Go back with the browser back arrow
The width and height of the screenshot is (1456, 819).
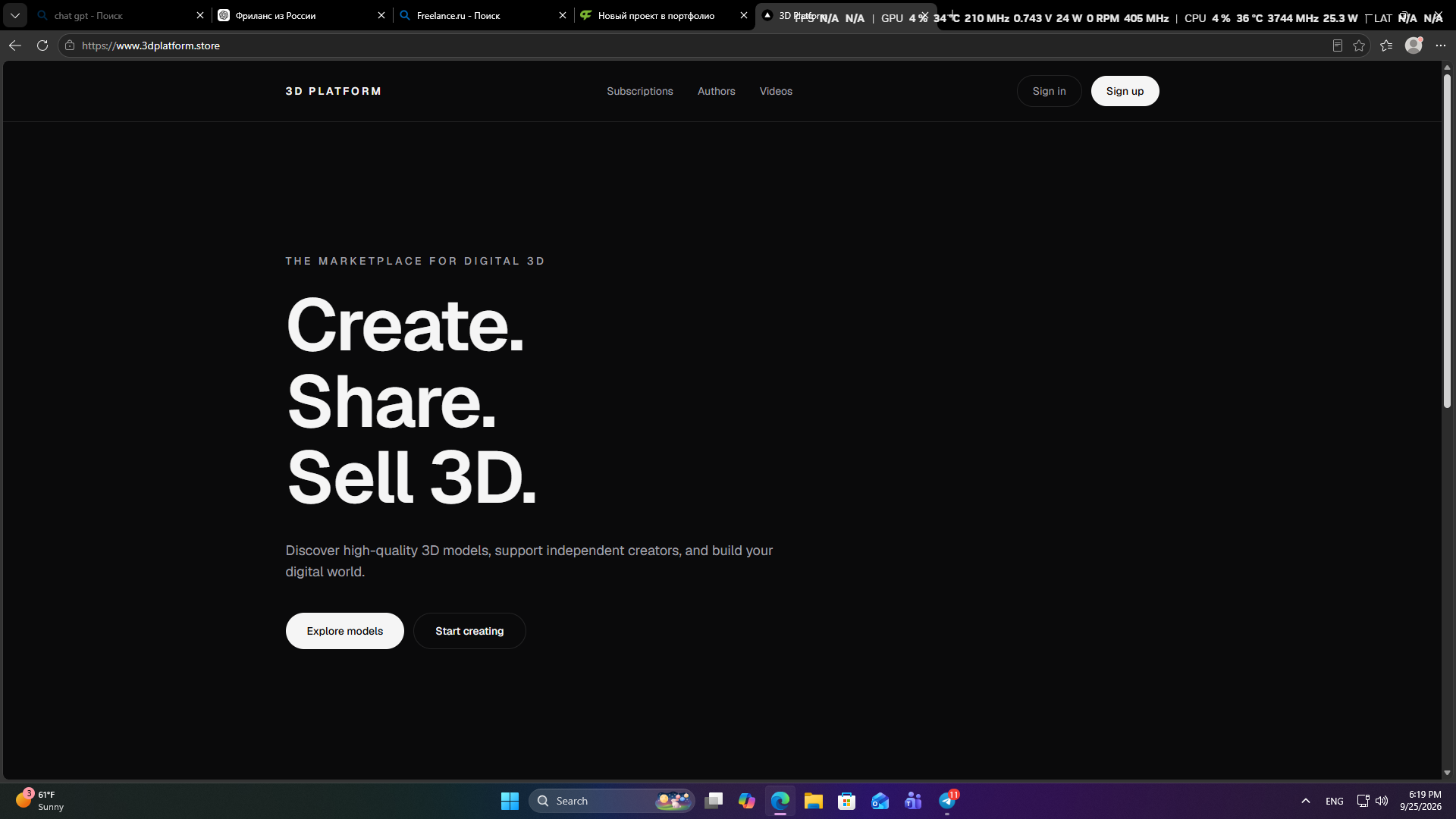(x=14, y=45)
